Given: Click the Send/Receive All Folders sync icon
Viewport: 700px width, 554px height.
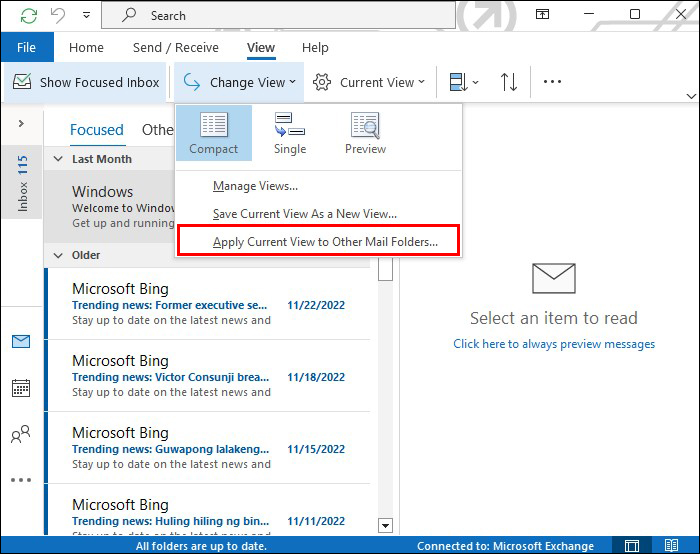Looking at the screenshot, I should (29, 16).
